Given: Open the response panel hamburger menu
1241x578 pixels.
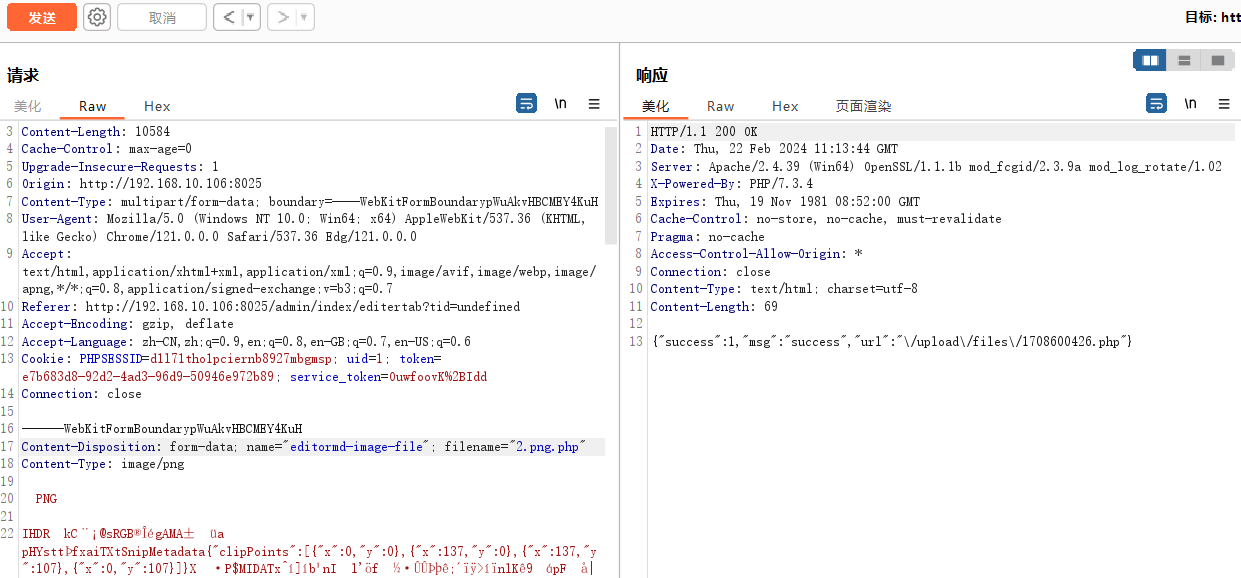Looking at the screenshot, I should (x=1224, y=104).
